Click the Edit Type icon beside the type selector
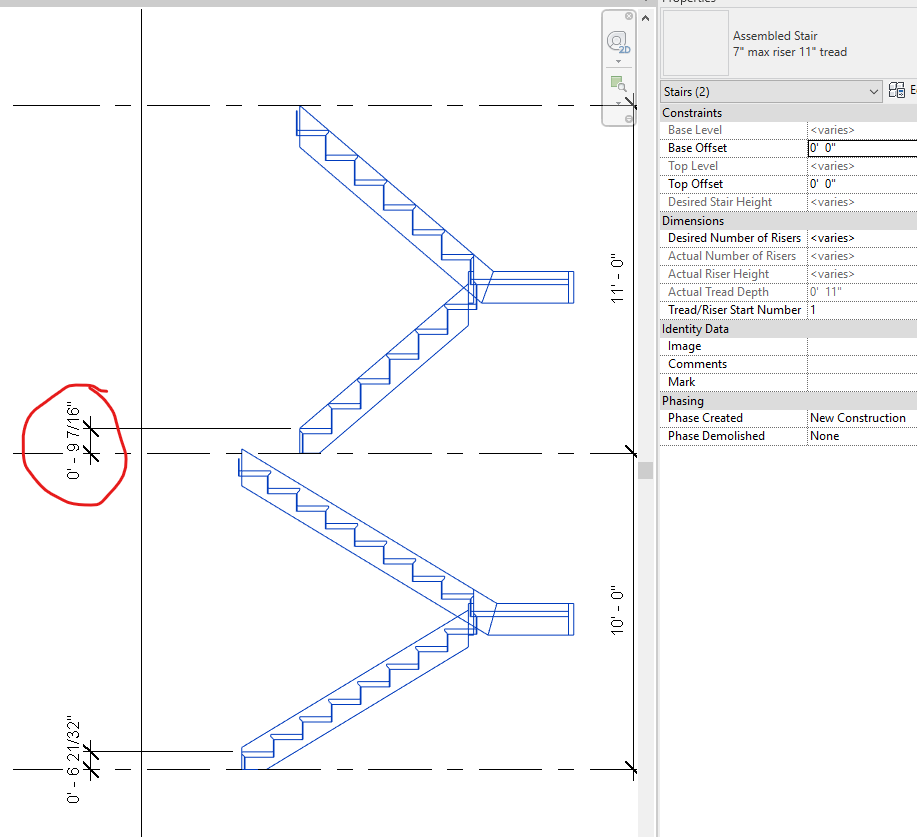The width and height of the screenshot is (917, 837). click(x=898, y=90)
